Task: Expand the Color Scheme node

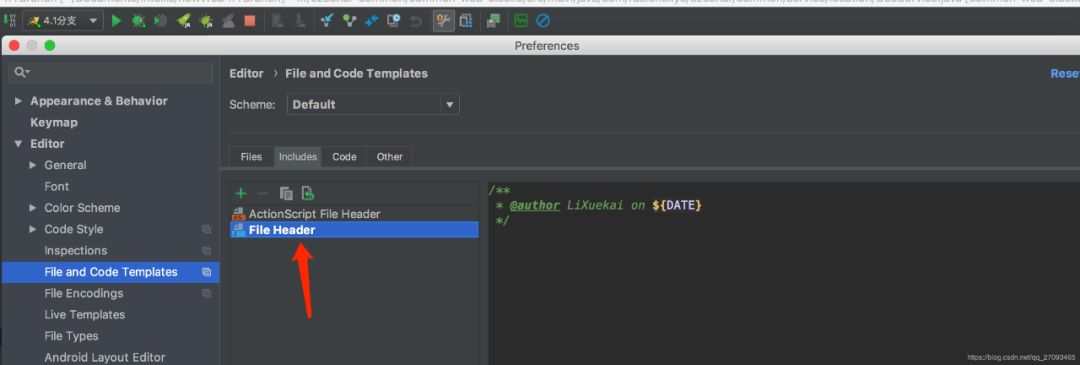Action: [x=33, y=208]
